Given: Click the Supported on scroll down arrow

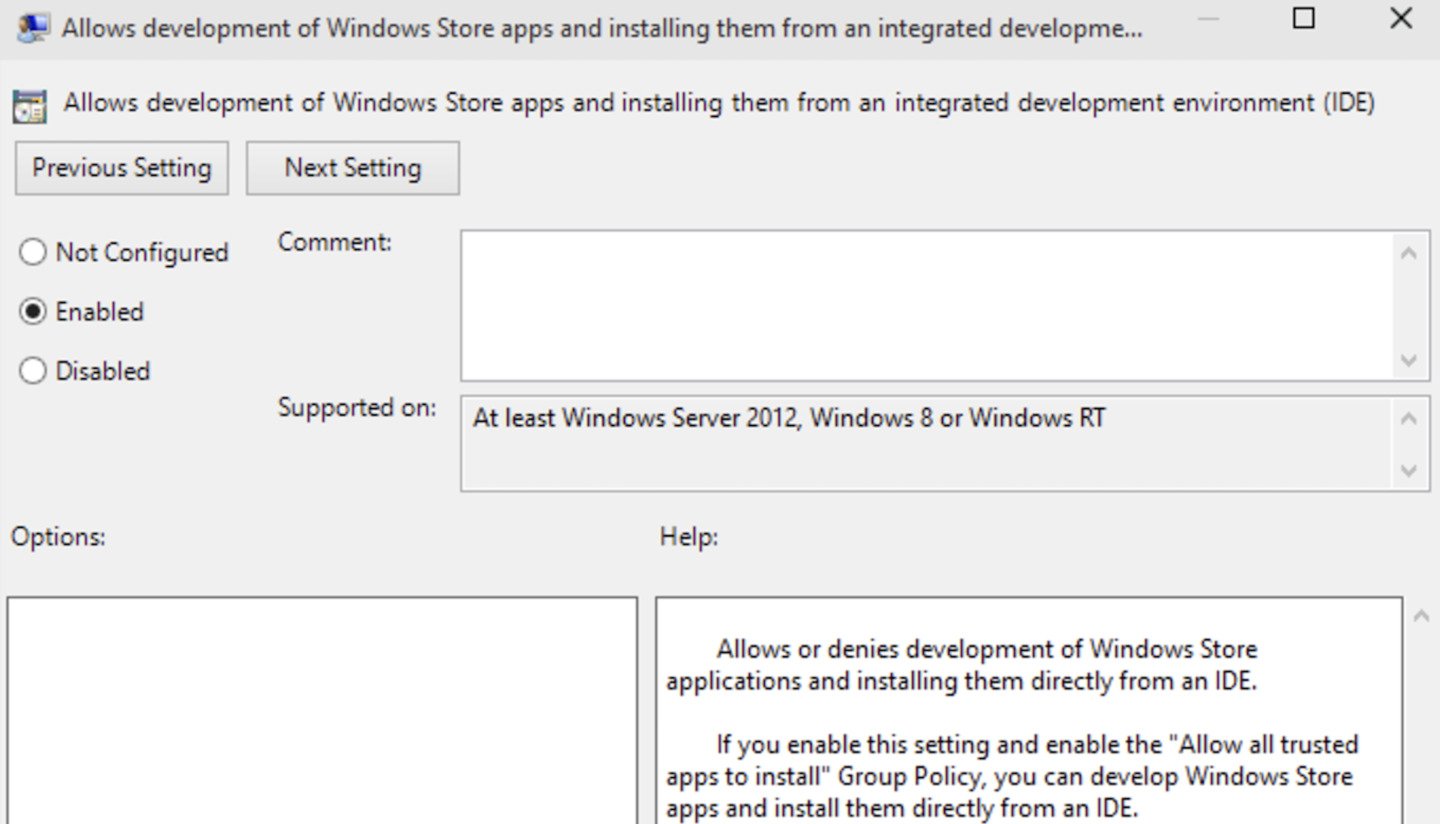Looking at the screenshot, I should click(x=1409, y=470).
